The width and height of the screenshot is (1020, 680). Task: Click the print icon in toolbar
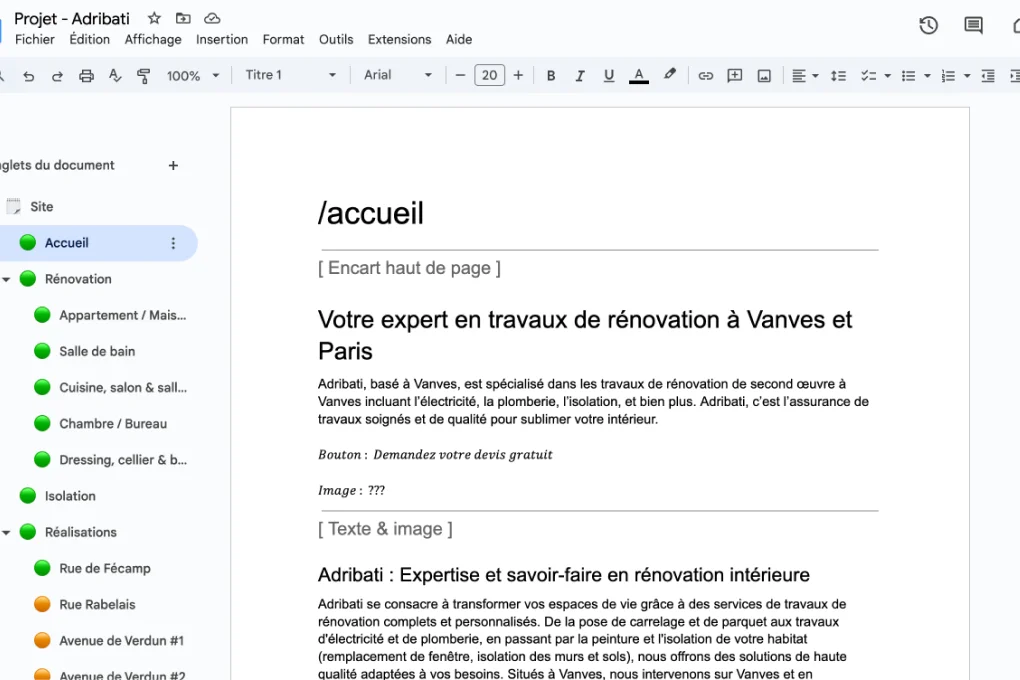86,76
